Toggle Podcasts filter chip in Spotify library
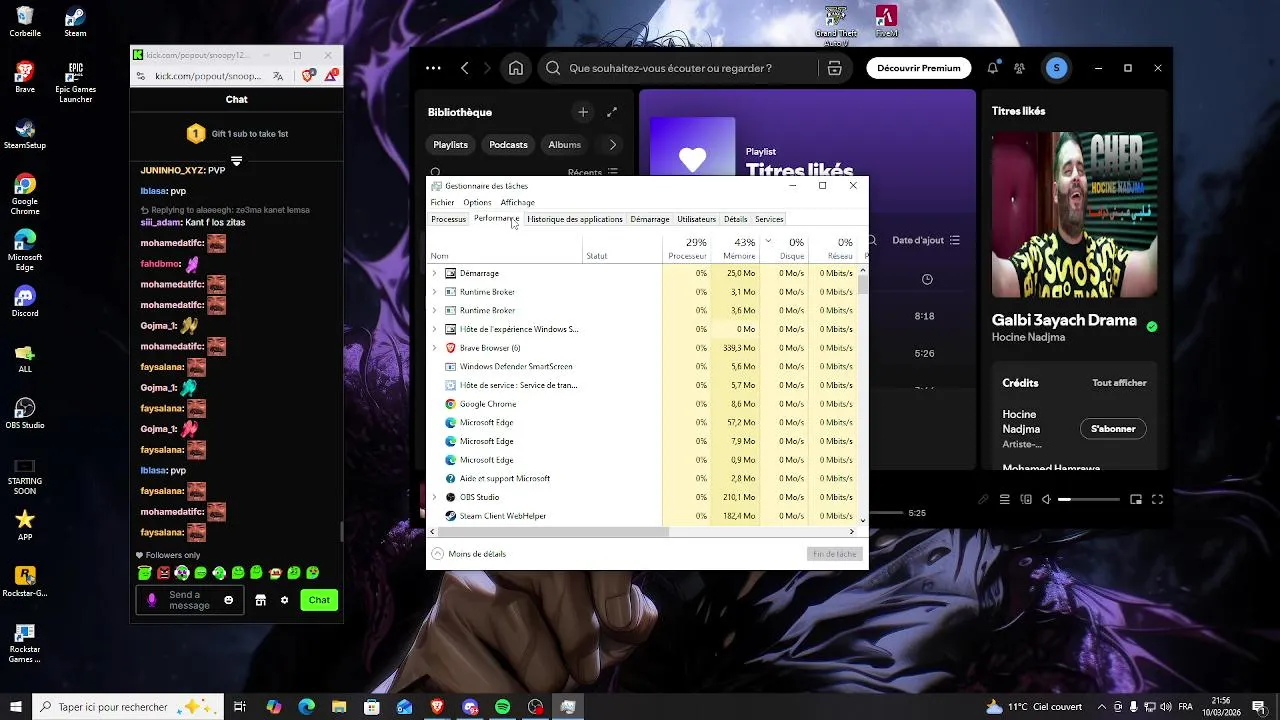This screenshot has height=720, width=1280. click(x=508, y=145)
